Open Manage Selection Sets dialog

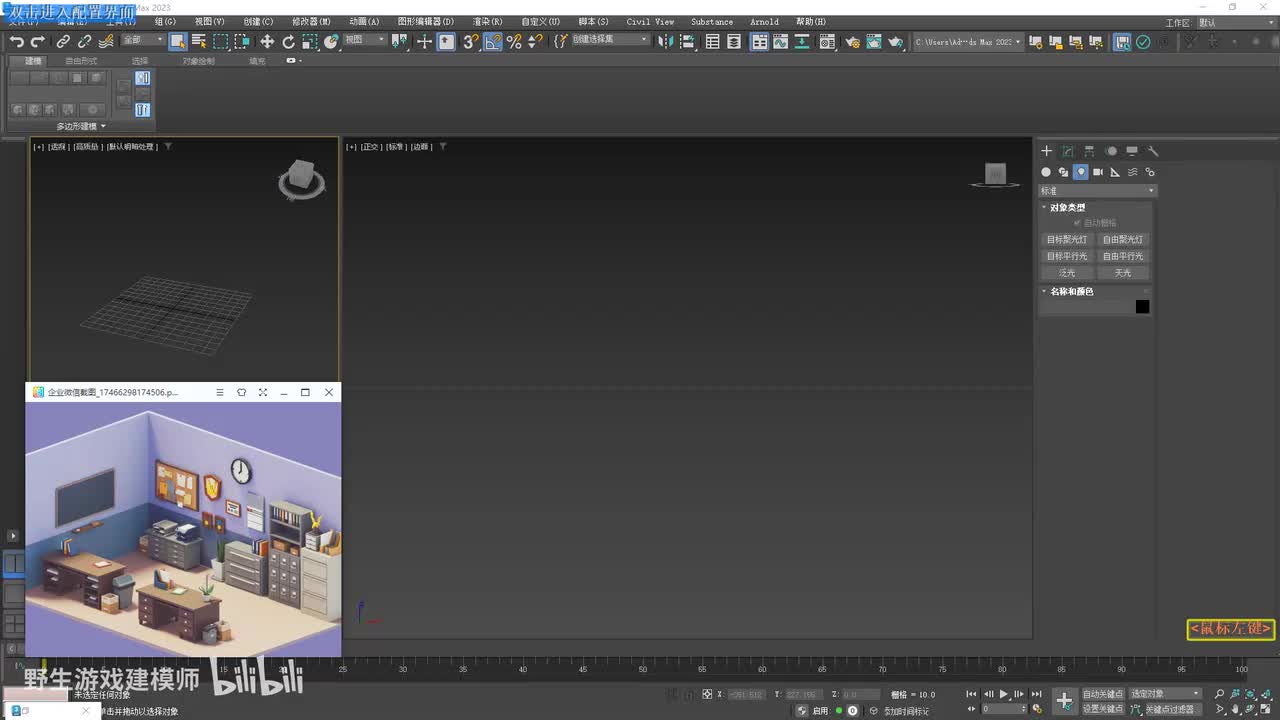pyautogui.click(x=561, y=41)
